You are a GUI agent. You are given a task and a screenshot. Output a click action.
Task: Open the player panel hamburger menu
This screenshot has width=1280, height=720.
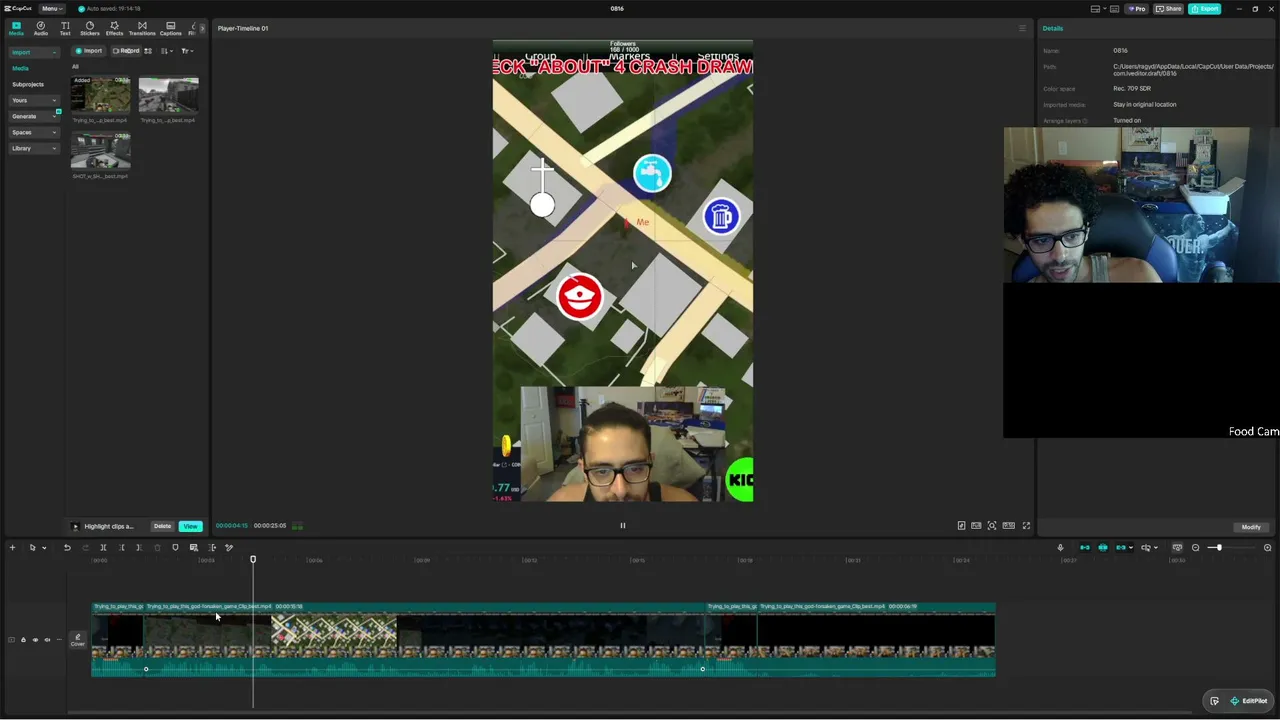(x=1022, y=28)
